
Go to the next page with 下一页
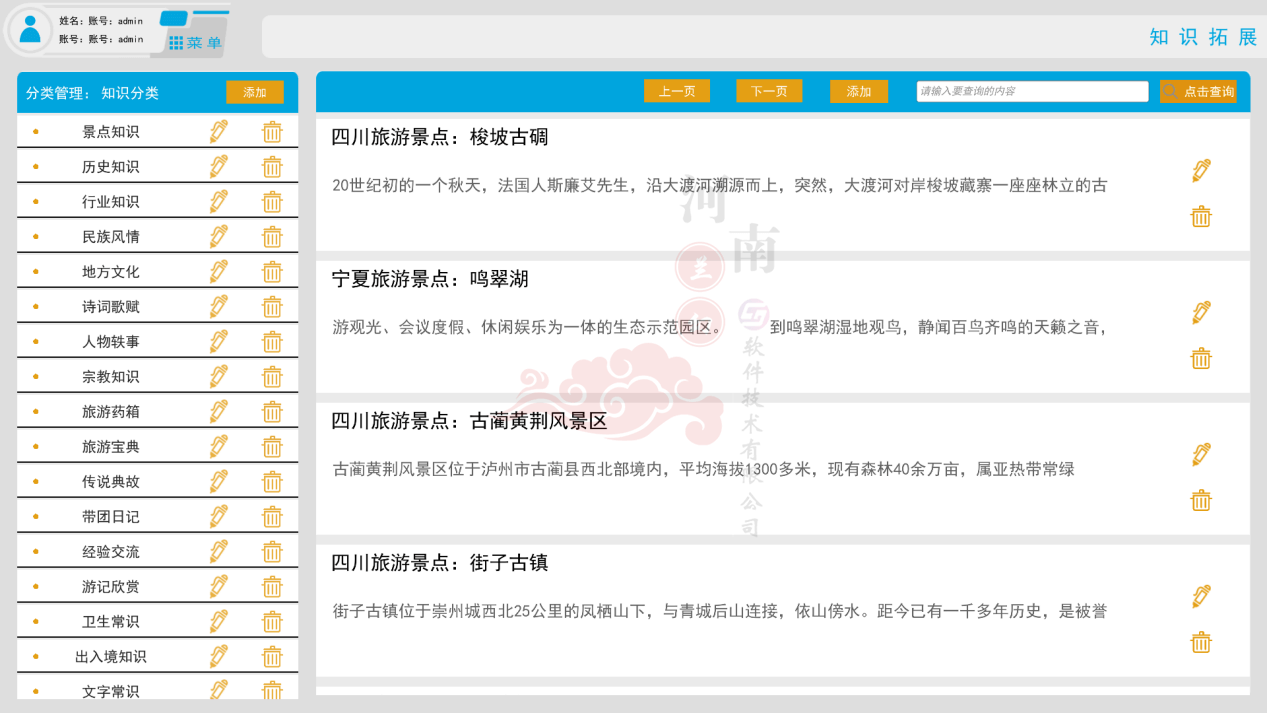point(768,90)
